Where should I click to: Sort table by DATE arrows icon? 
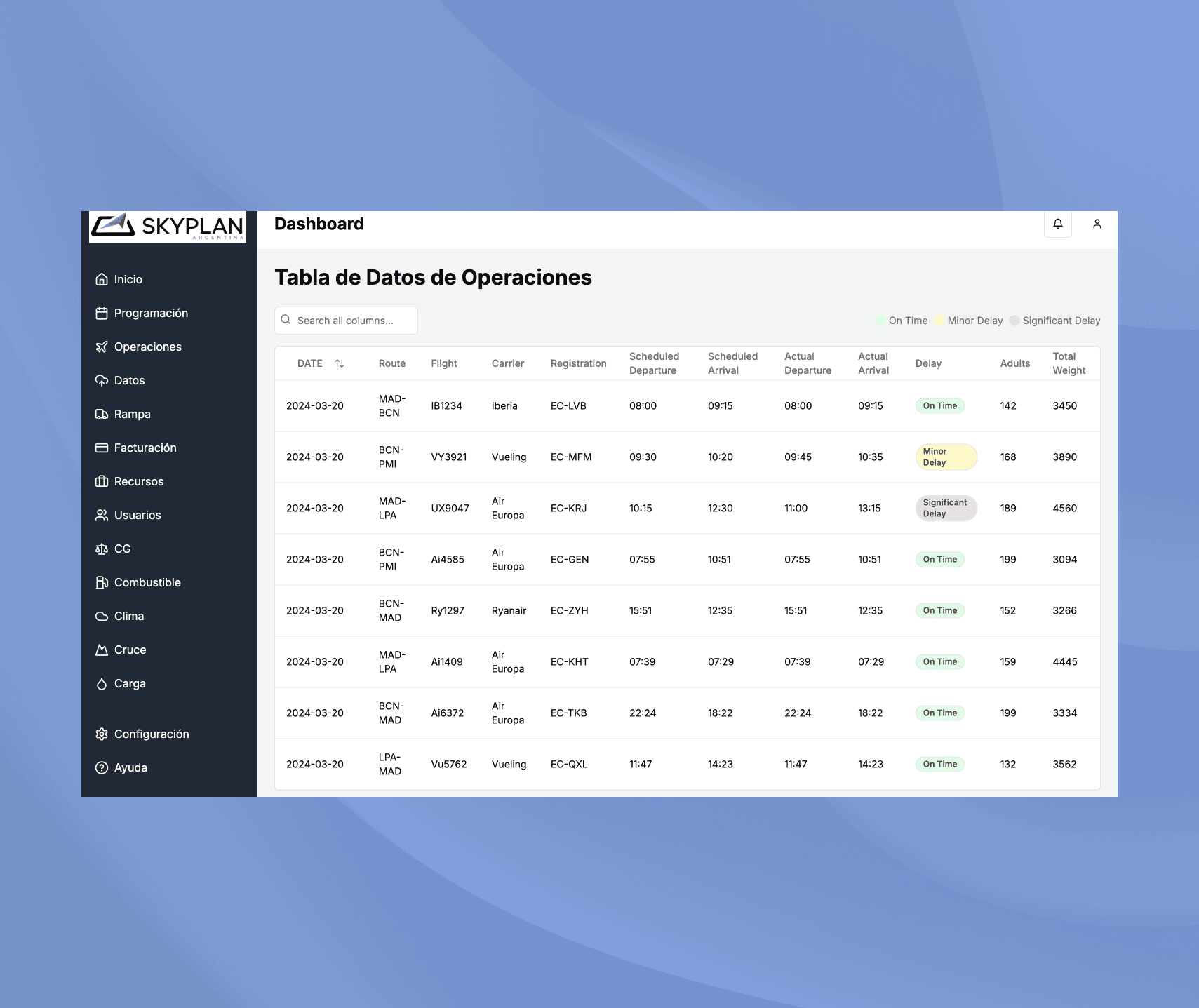tap(340, 363)
